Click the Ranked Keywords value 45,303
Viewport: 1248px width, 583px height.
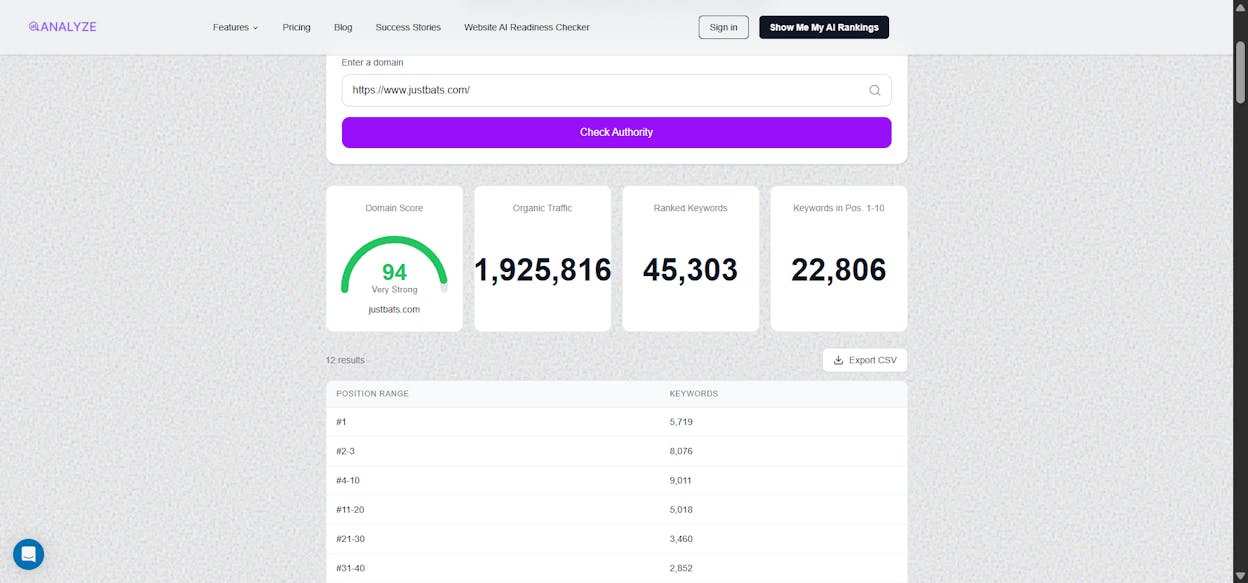tap(690, 270)
